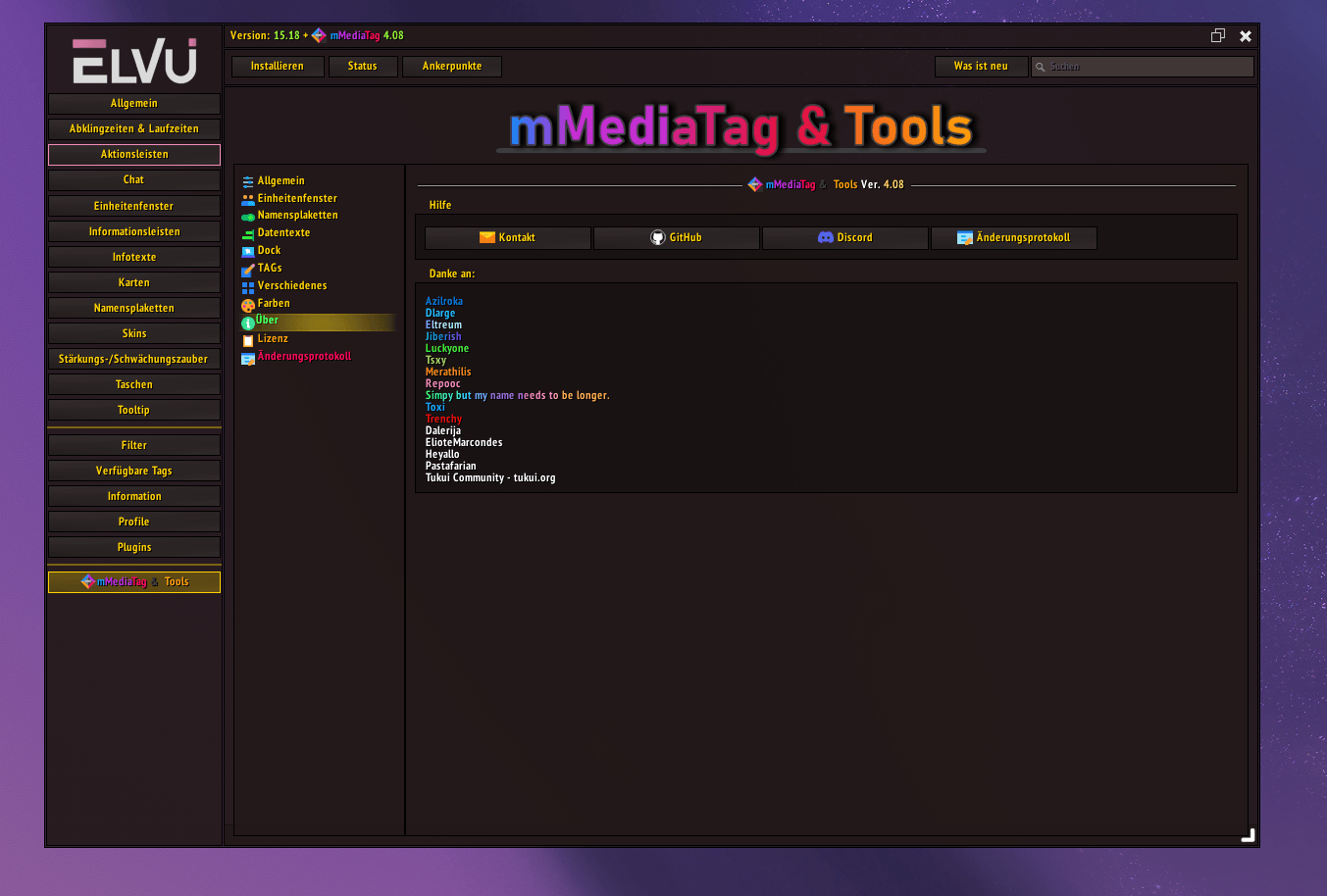The image size is (1327, 896).
Task: Select the Aktionsleisten category
Action: click(134, 155)
